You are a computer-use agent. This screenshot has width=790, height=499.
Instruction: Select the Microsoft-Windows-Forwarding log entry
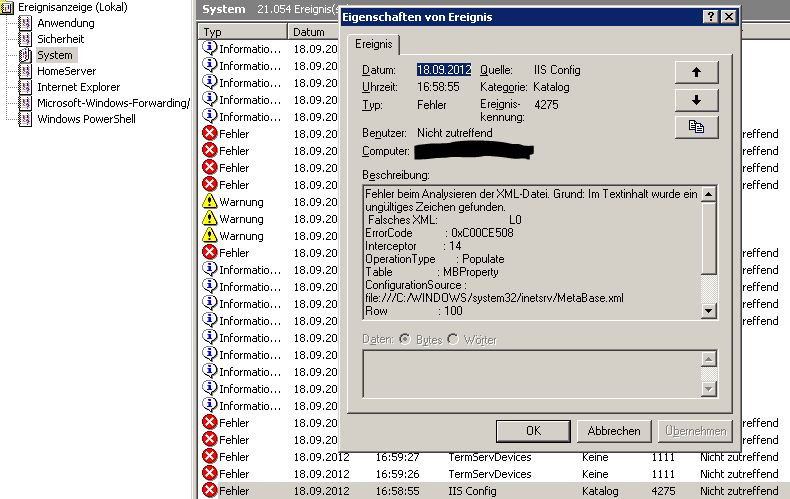[x=113, y=103]
